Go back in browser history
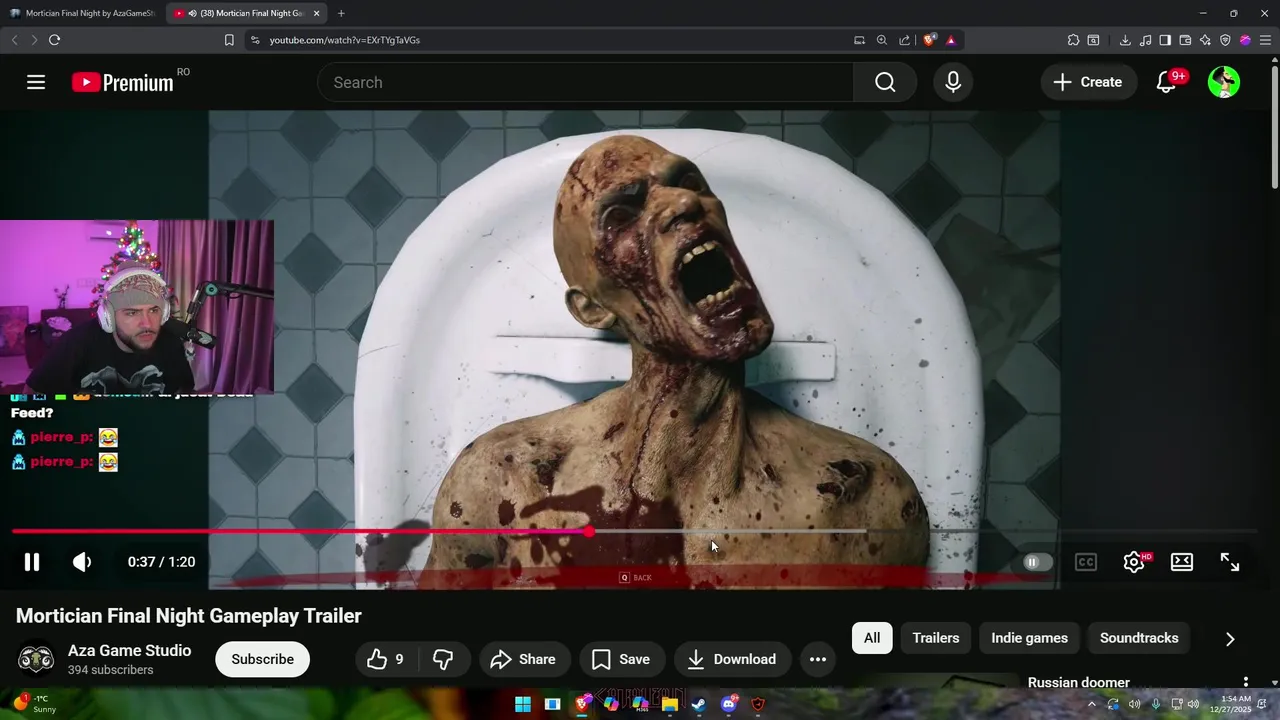 14,40
